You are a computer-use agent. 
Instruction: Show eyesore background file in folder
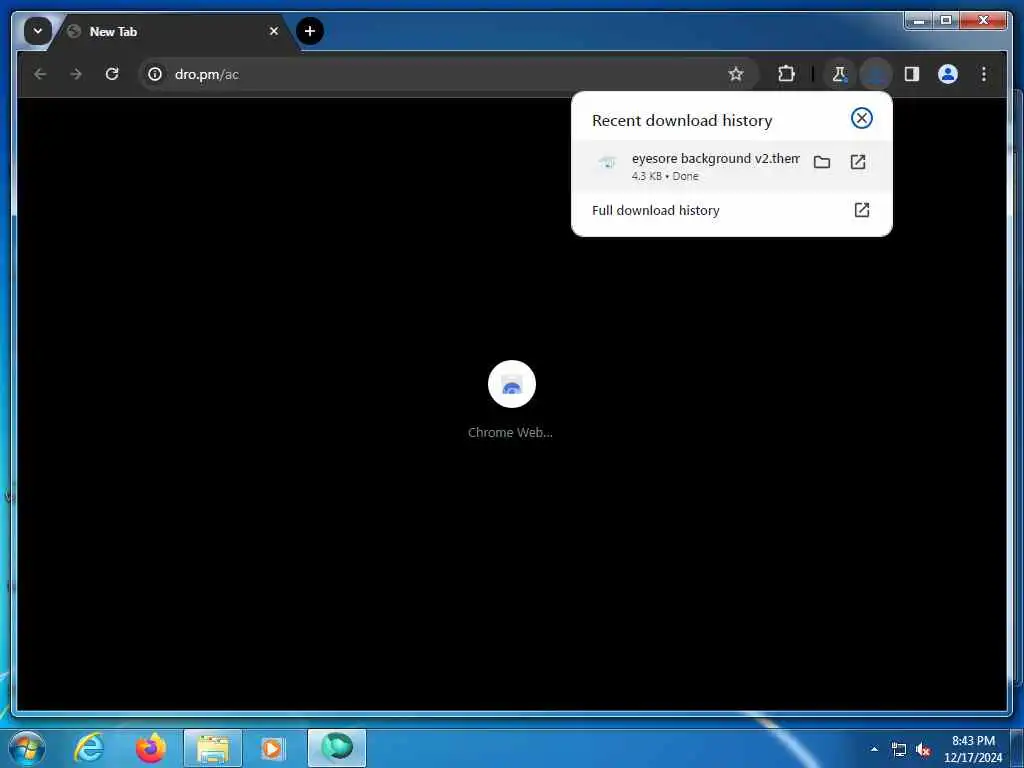tap(822, 162)
